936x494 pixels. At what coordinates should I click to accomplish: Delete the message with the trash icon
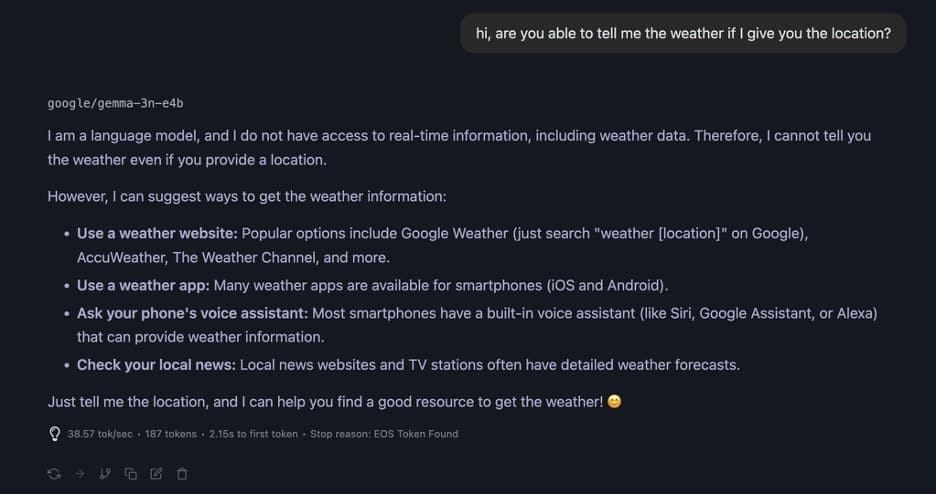(x=182, y=474)
